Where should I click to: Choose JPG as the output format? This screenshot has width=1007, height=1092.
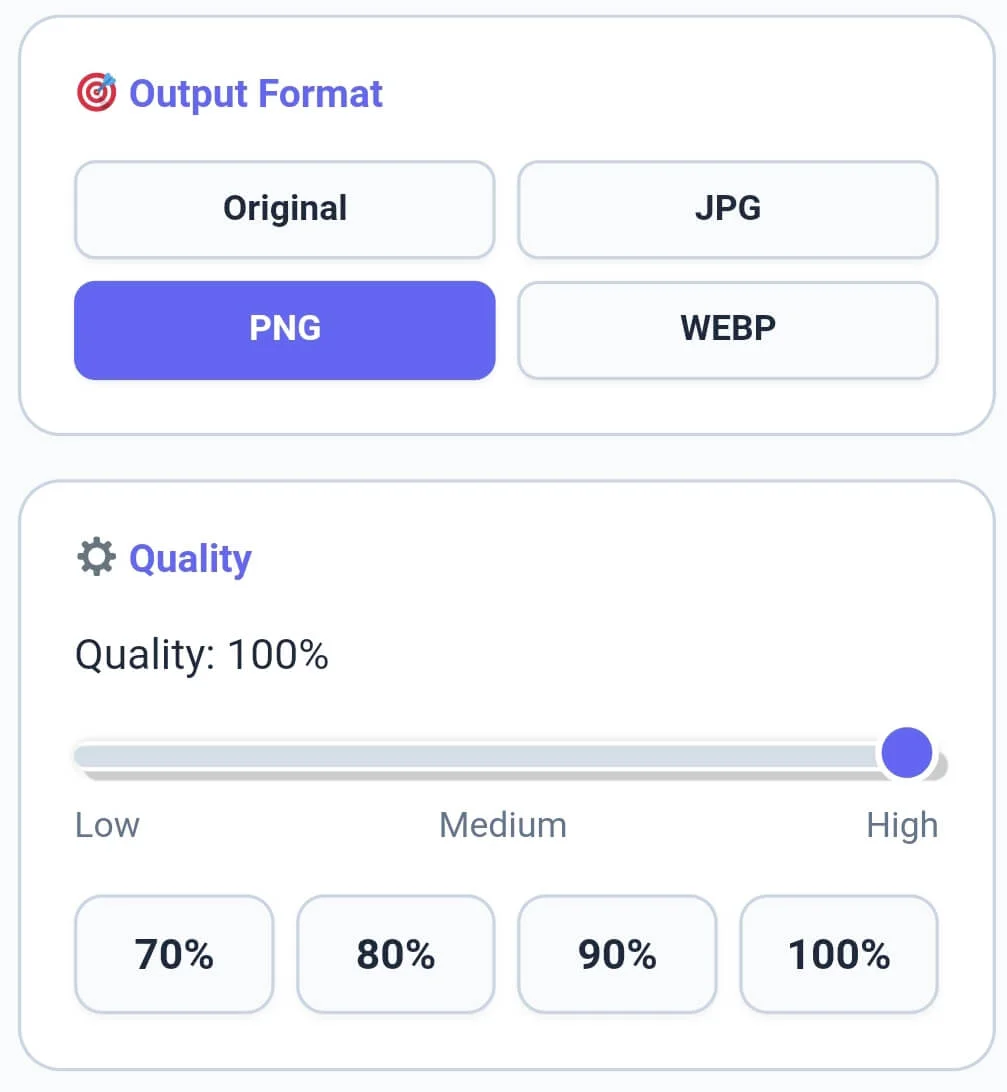(x=727, y=209)
